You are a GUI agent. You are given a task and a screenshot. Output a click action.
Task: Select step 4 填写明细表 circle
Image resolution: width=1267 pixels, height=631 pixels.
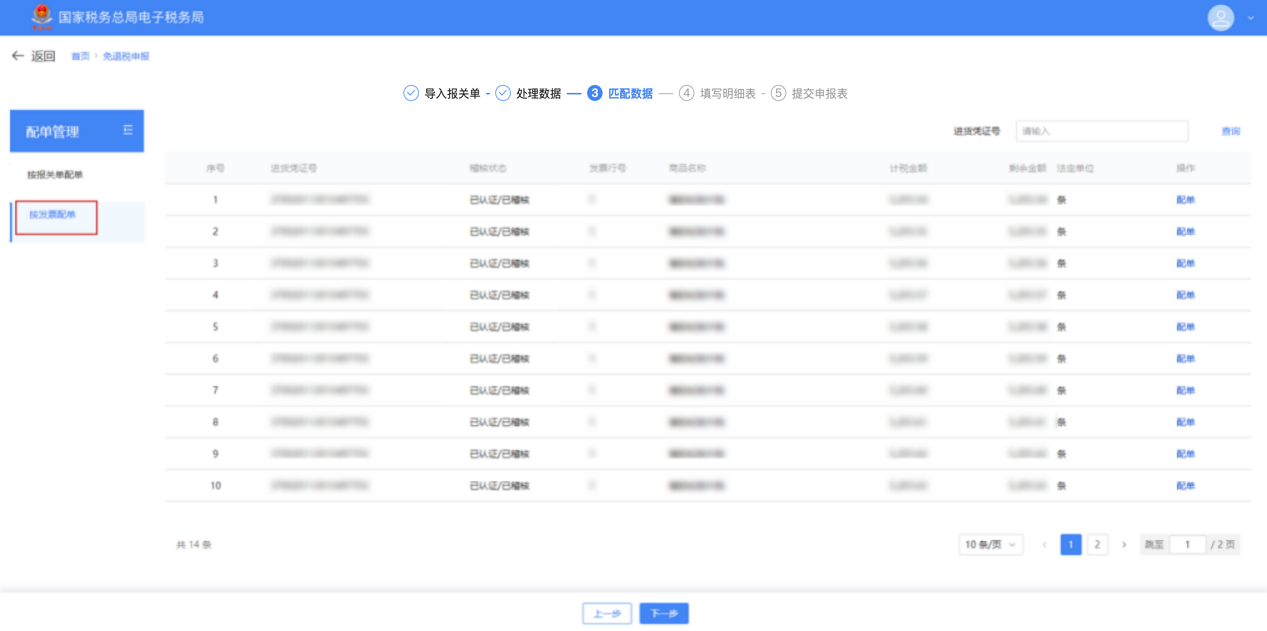(x=686, y=93)
